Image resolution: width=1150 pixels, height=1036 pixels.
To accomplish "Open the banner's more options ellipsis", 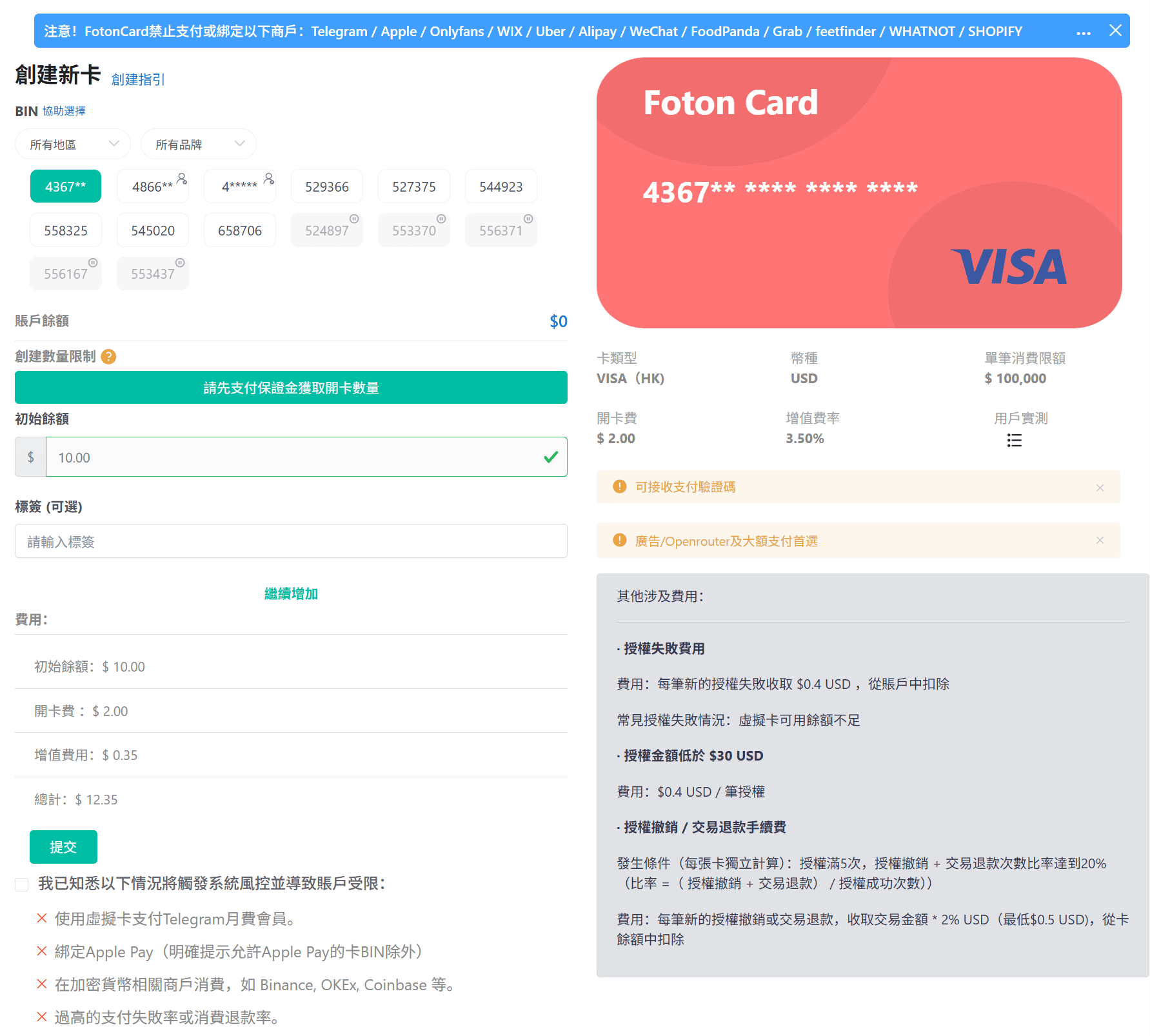I will coord(1084,32).
